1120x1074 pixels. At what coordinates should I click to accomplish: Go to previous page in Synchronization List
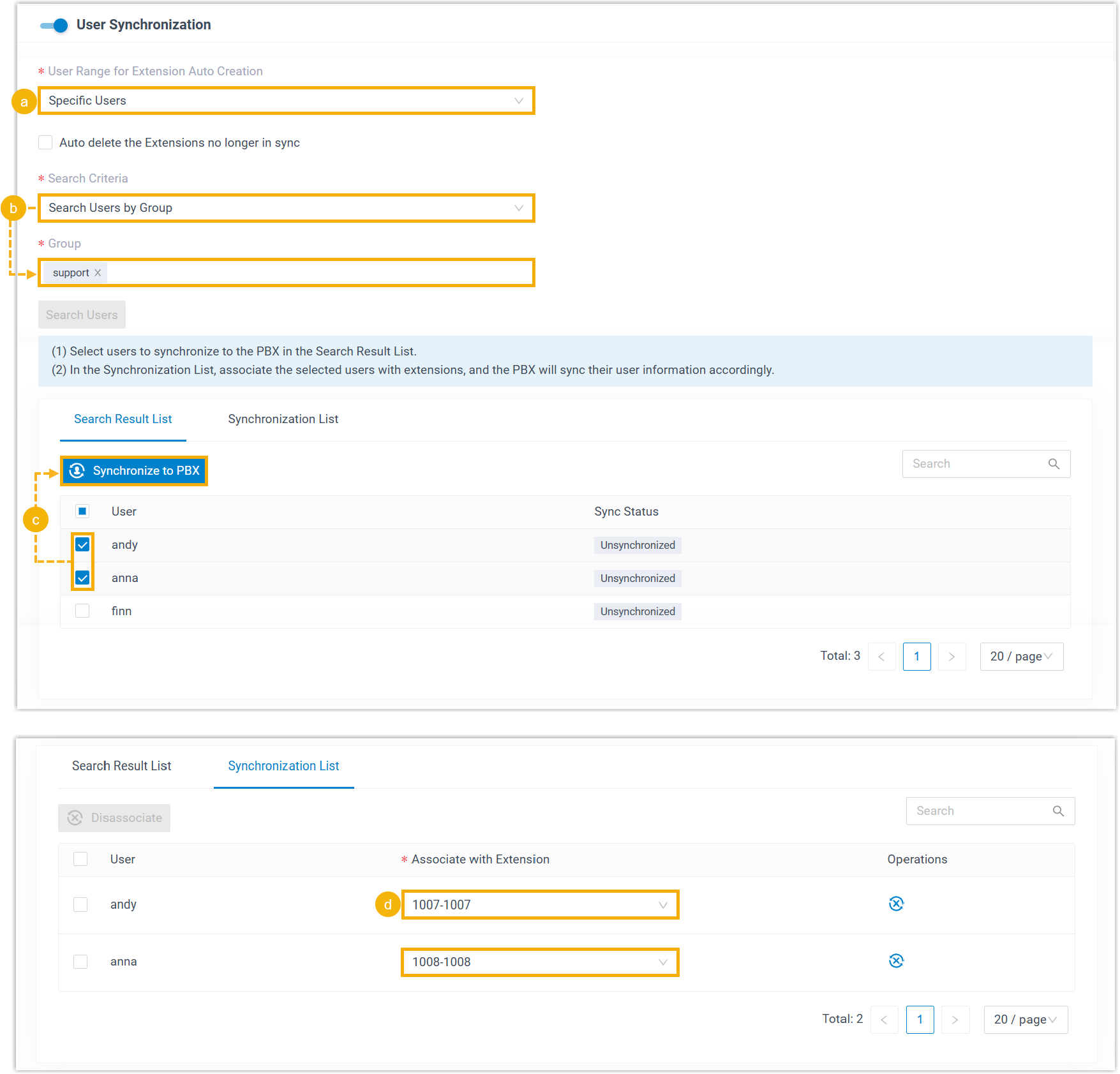[884, 1020]
